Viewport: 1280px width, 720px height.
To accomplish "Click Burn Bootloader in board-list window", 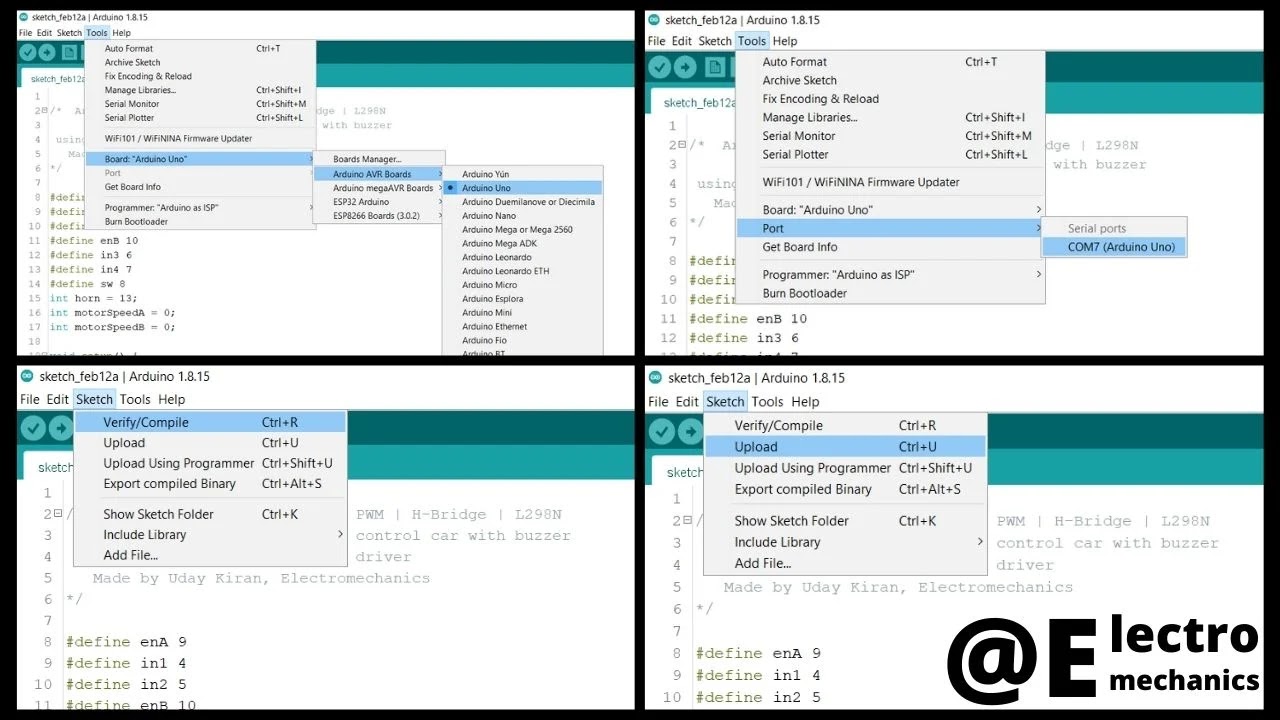I will pyautogui.click(x=136, y=222).
